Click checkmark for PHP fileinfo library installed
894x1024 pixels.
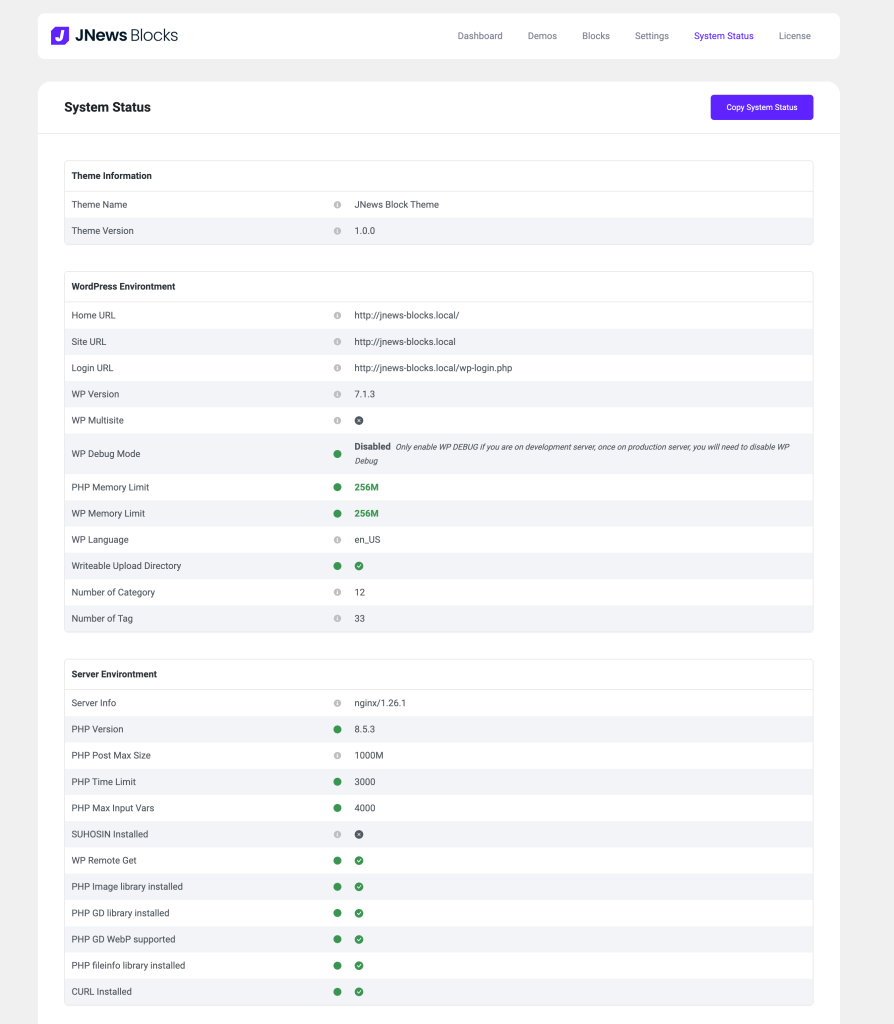coord(359,965)
